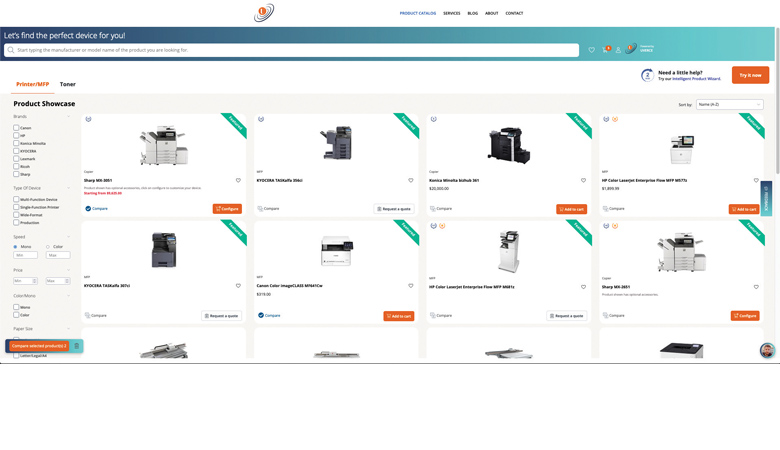Click the badge icon on Sharp MX-3051 card
Viewport: 780px width, 450px height.
point(89,119)
